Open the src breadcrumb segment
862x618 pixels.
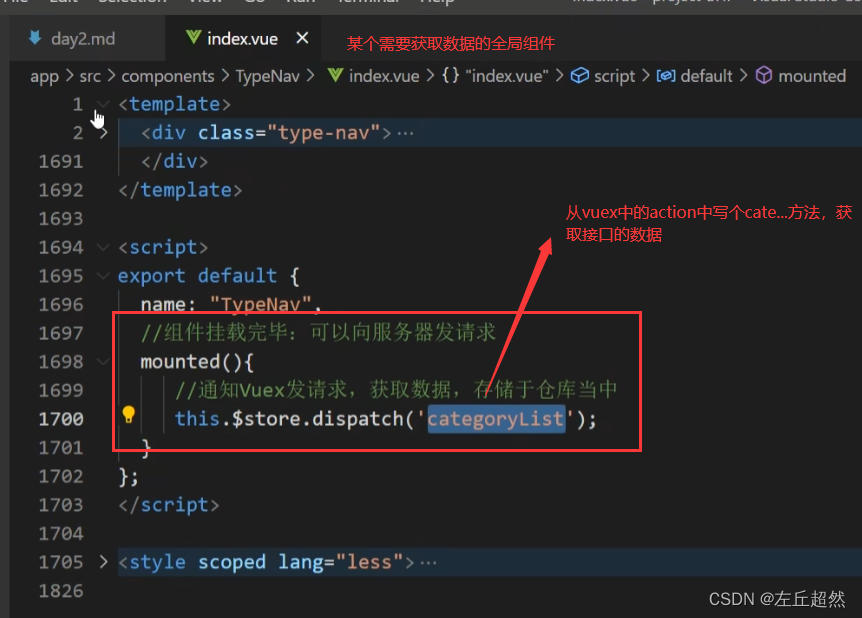coord(90,76)
